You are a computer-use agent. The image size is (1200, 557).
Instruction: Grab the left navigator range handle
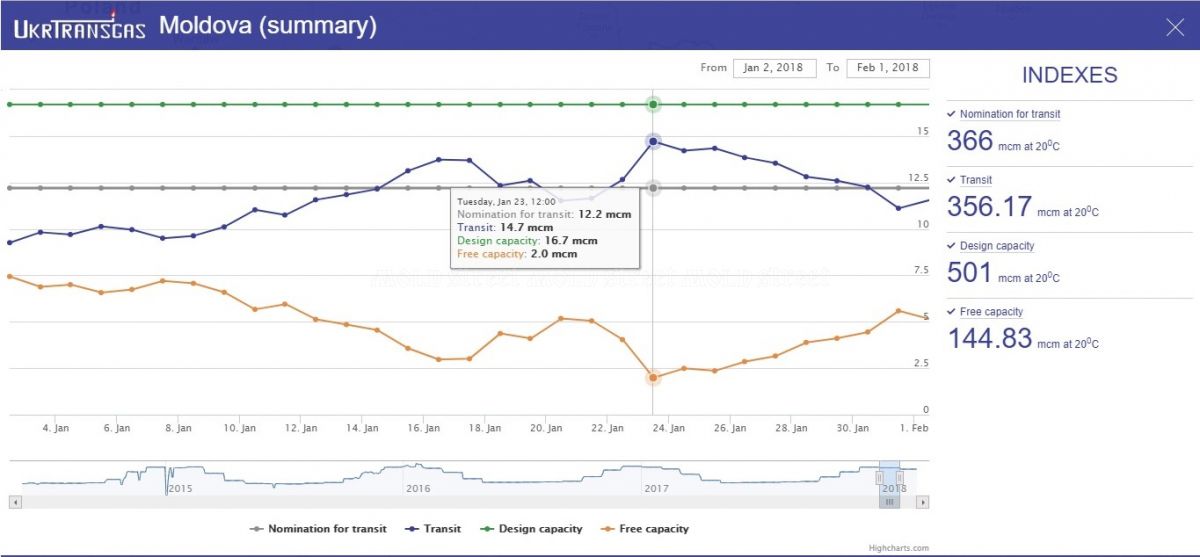click(880, 478)
